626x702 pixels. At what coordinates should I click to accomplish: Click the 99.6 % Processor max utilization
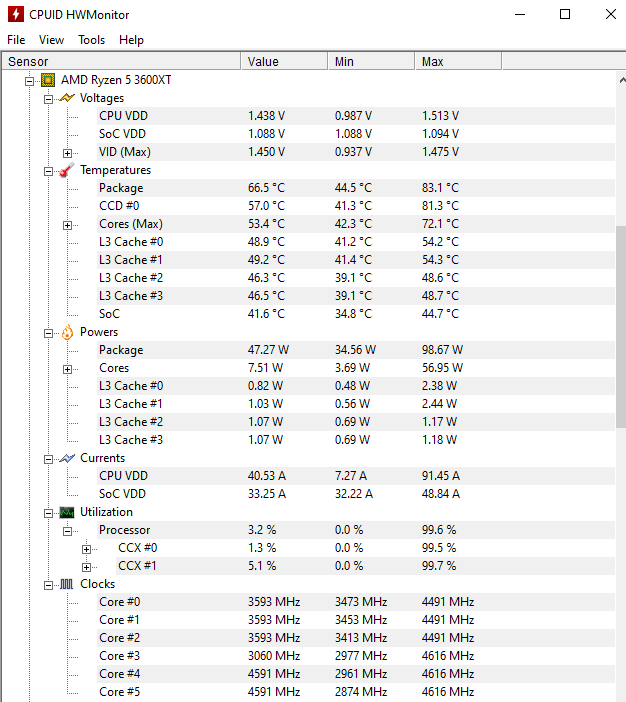click(x=439, y=530)
